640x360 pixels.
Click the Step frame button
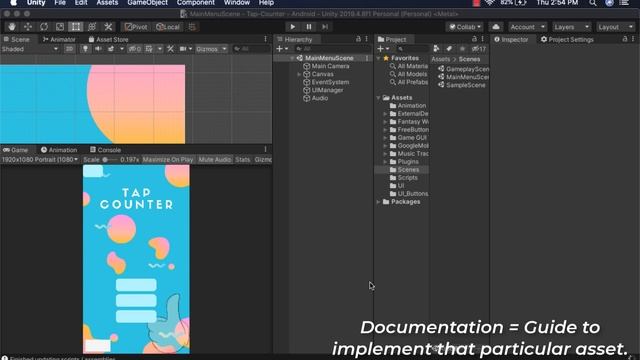pos(325,27)
